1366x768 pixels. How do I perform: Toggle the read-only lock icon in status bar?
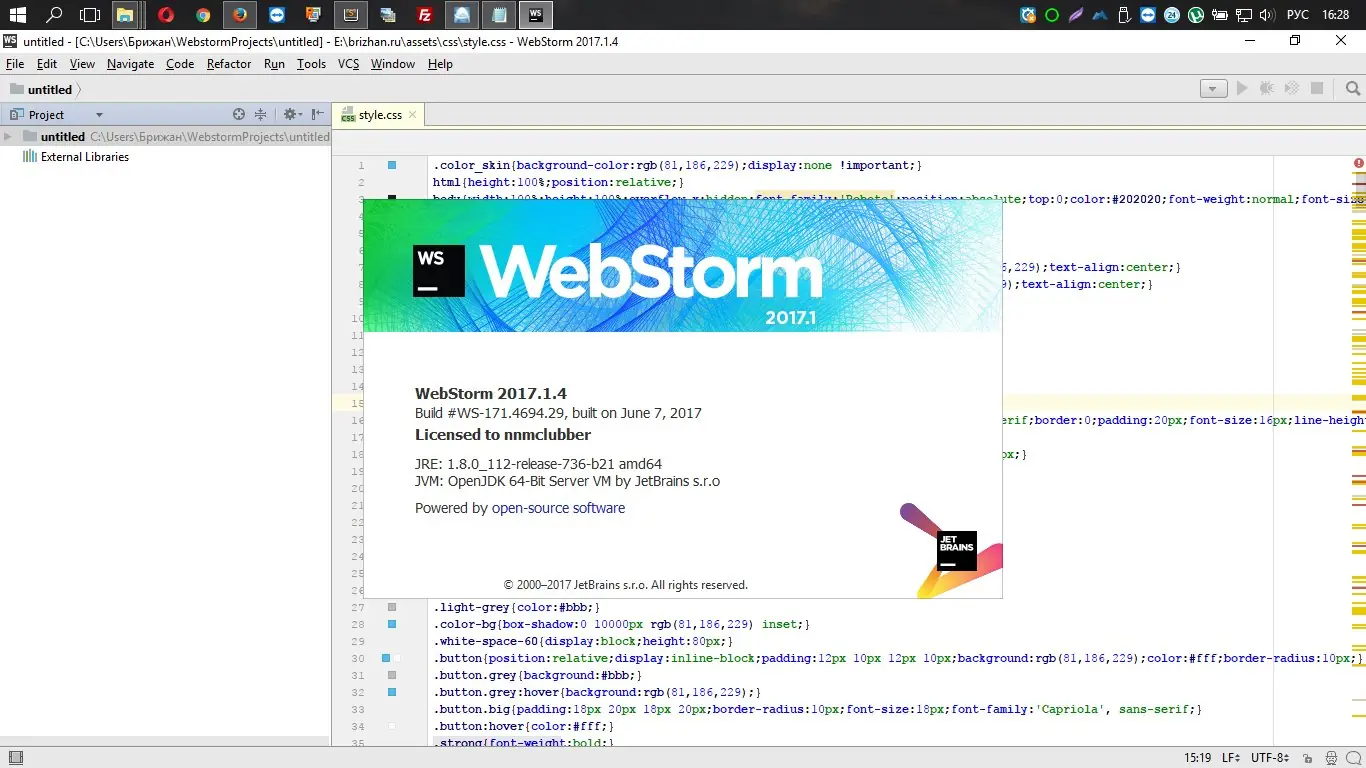pos(1307,758)
